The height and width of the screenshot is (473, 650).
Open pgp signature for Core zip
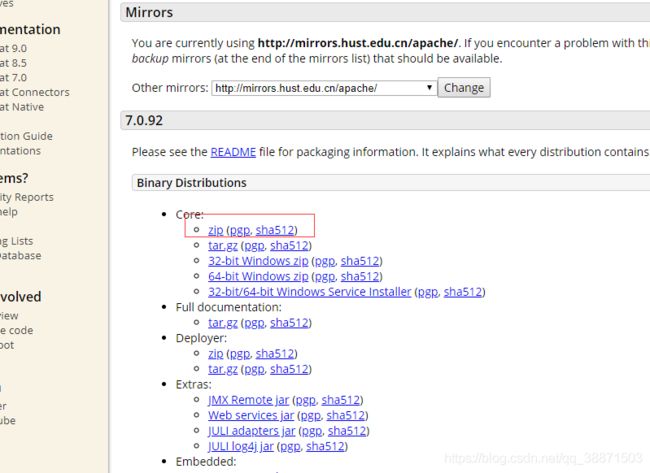pos(240,230)
